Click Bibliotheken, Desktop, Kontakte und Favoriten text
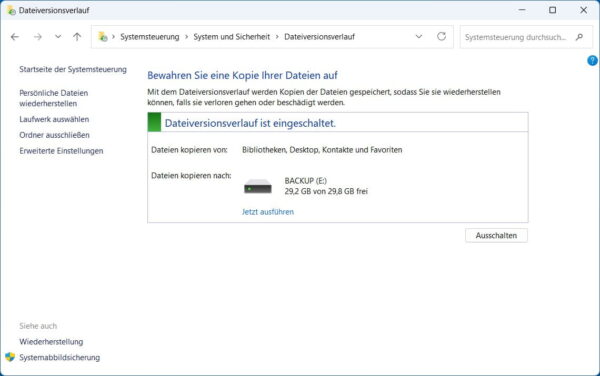The height and width of the screenshot is (376, 600). (322, 150)
